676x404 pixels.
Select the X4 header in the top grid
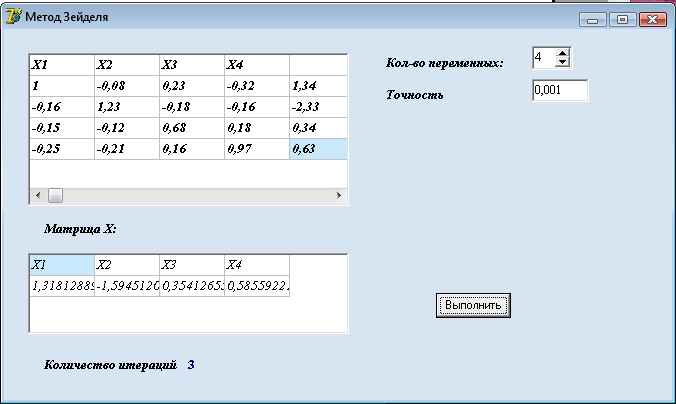coord(257,65)
